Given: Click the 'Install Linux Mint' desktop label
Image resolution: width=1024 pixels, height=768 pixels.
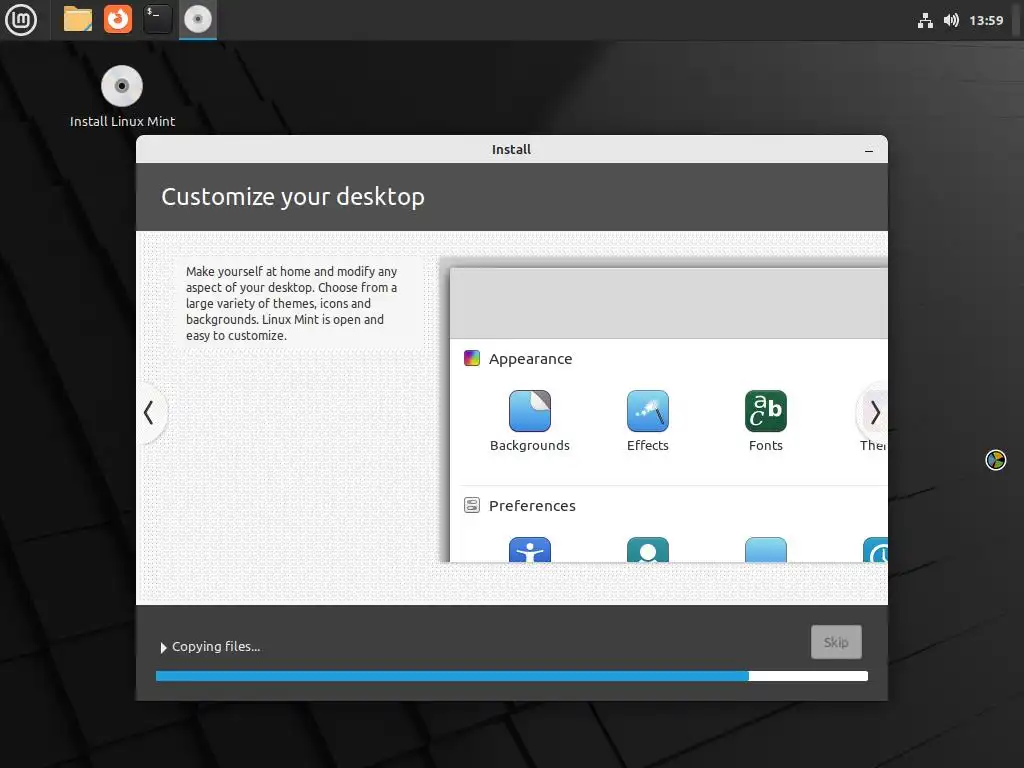Looking at the screenshot, I should 122,121.
